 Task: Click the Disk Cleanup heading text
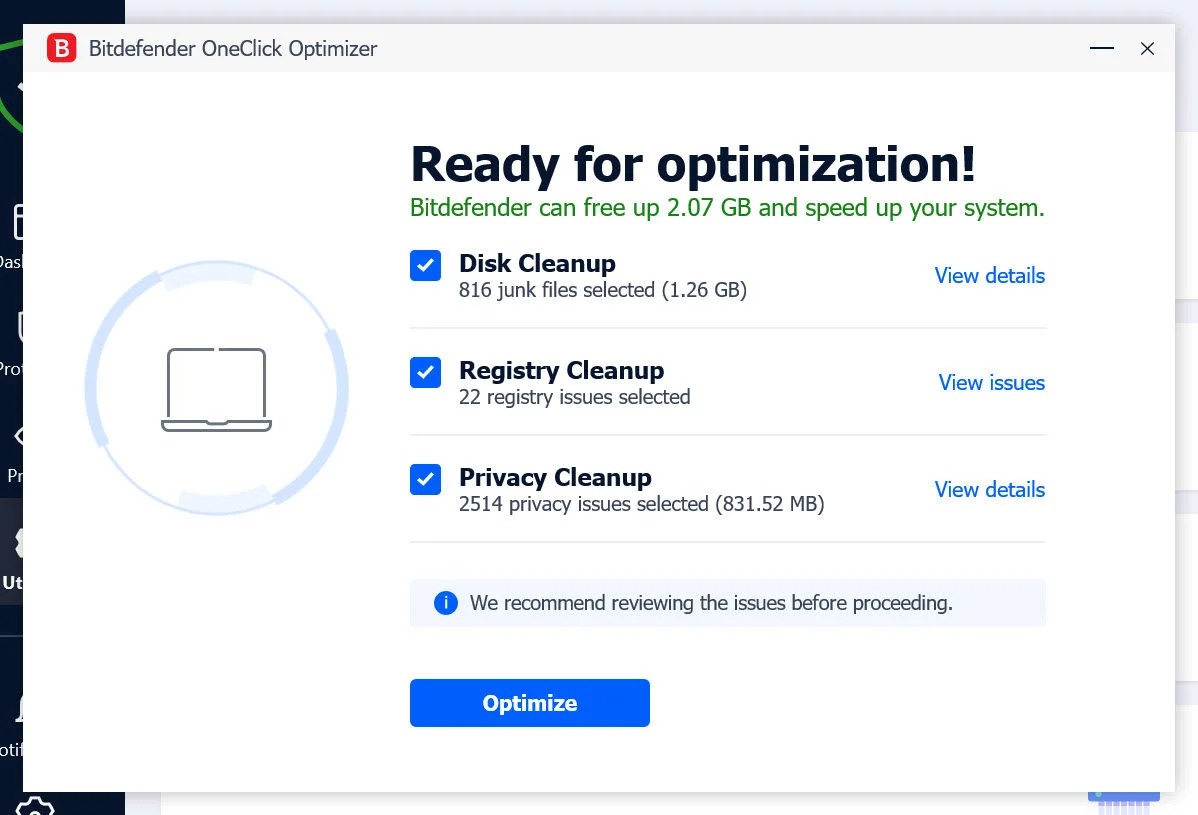tap(537, 264)
